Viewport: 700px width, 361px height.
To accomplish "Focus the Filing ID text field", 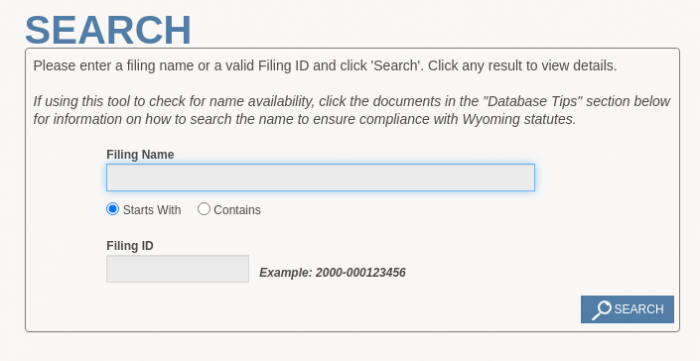I will pyautogui.click(x=177, y=269).
